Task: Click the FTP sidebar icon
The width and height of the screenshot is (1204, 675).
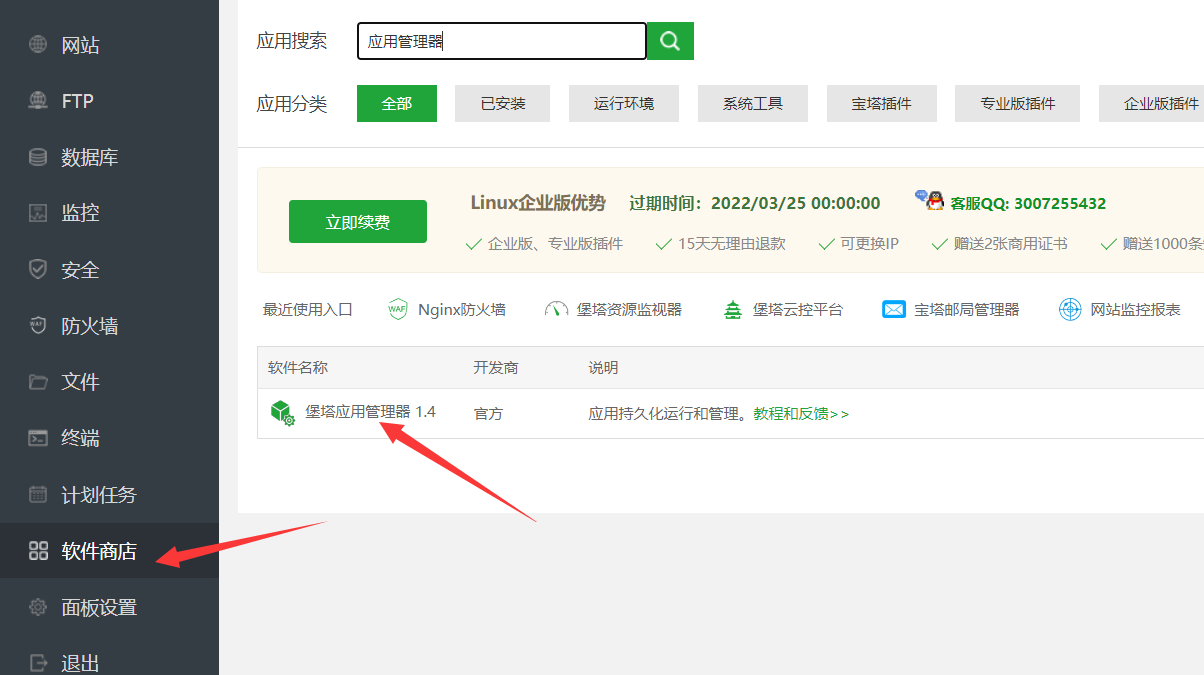Action: pyautogui.click(x=38, y=101)
